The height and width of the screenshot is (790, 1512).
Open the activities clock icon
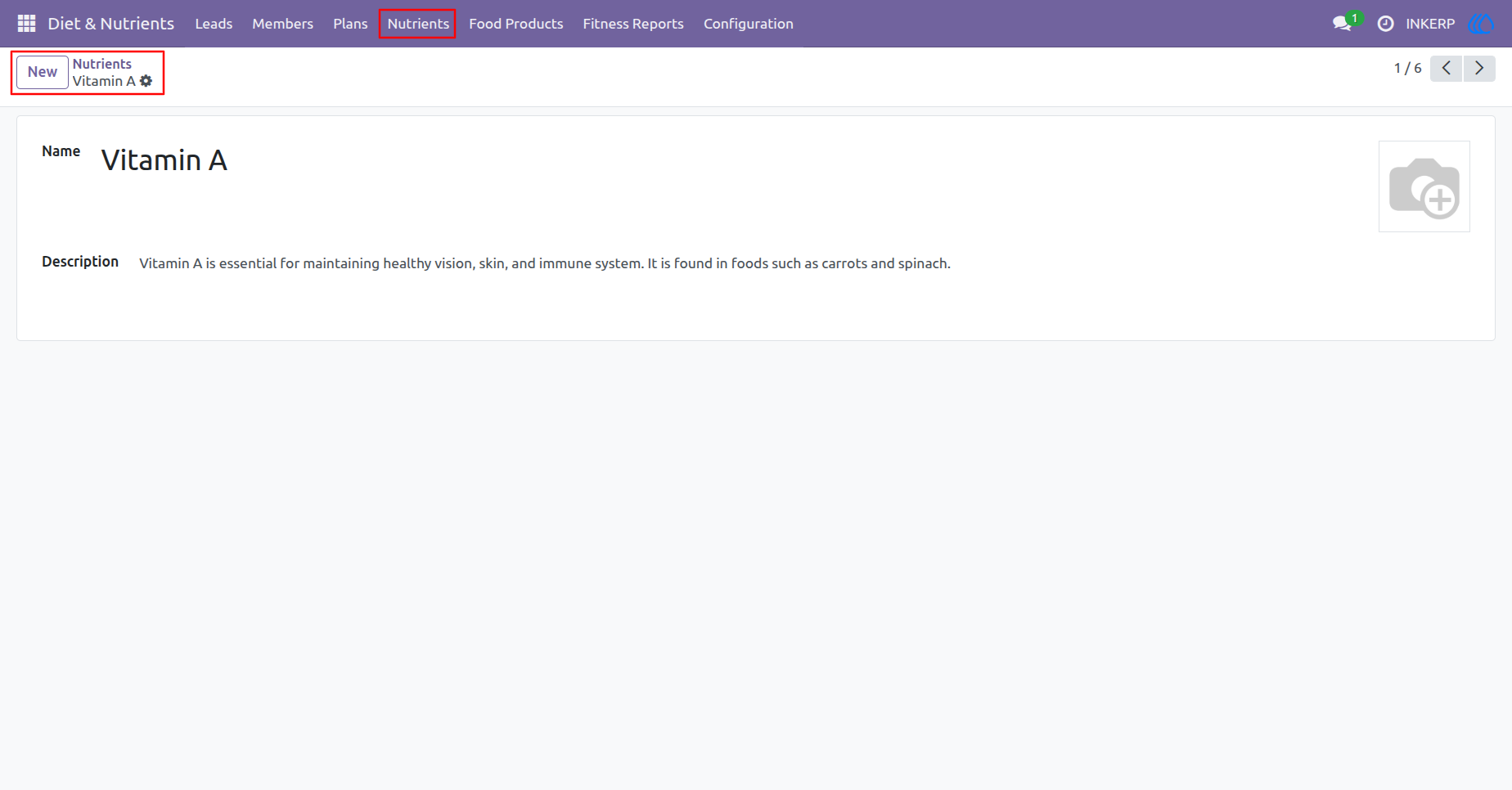(x=1385, y=24)
